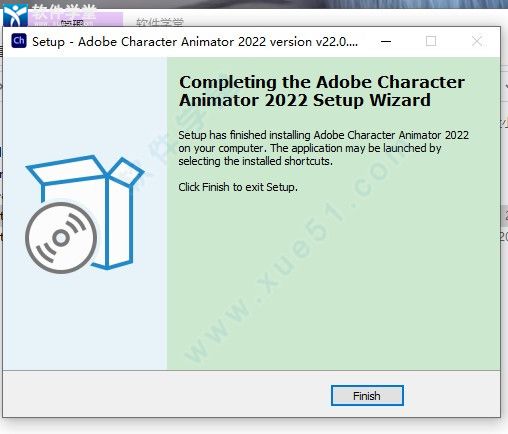Click the heading "Completing the Adobe Character Animator 2022 Setup Wizard"

point(322,91)
